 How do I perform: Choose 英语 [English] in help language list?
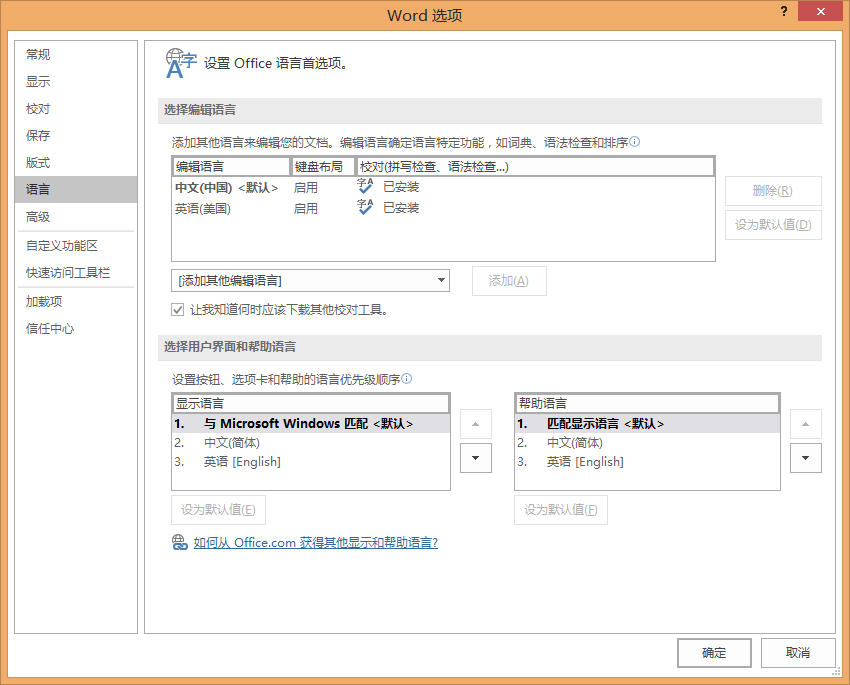[x=584, y=462]
